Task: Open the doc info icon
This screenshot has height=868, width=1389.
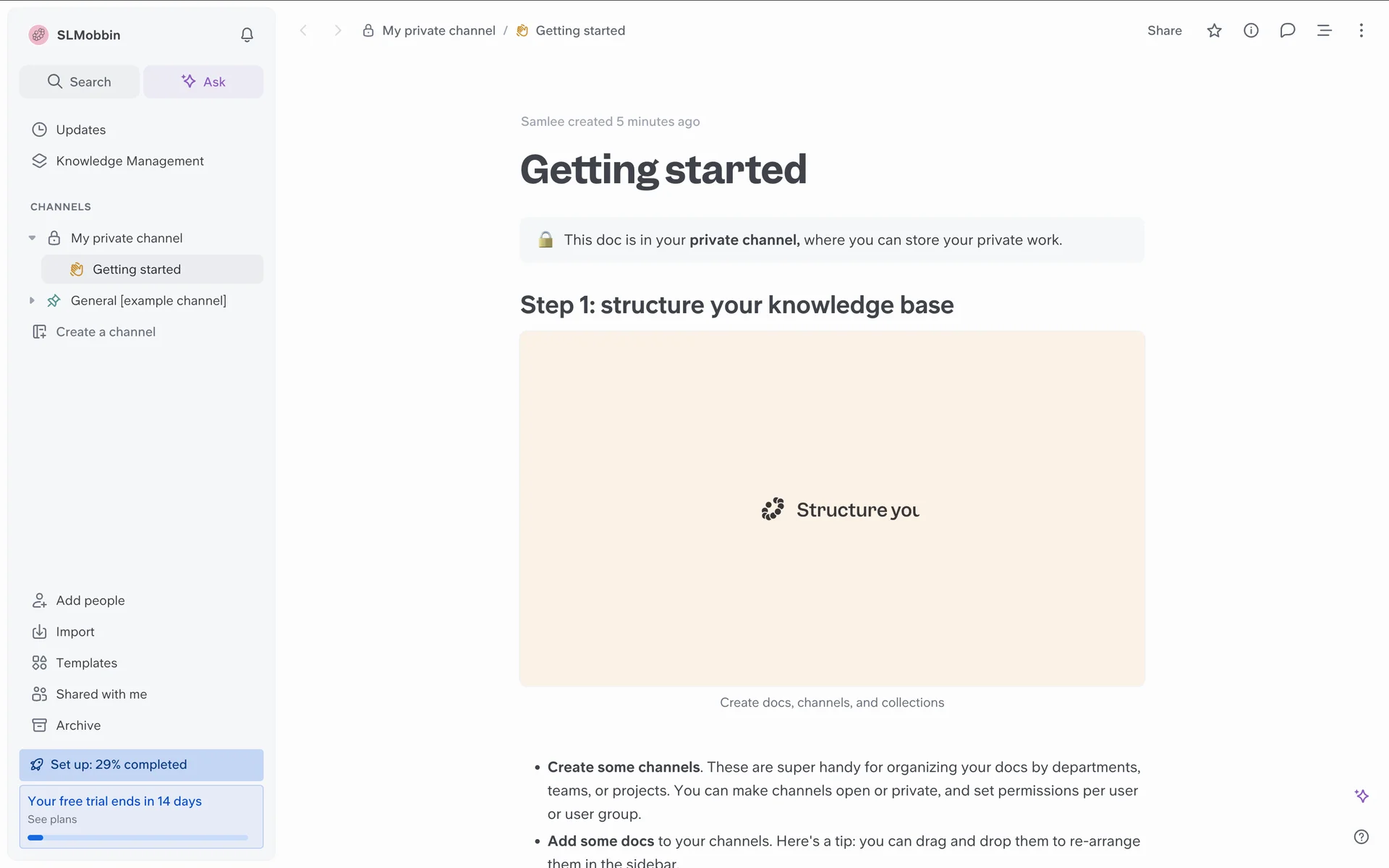Action: 1251,30
